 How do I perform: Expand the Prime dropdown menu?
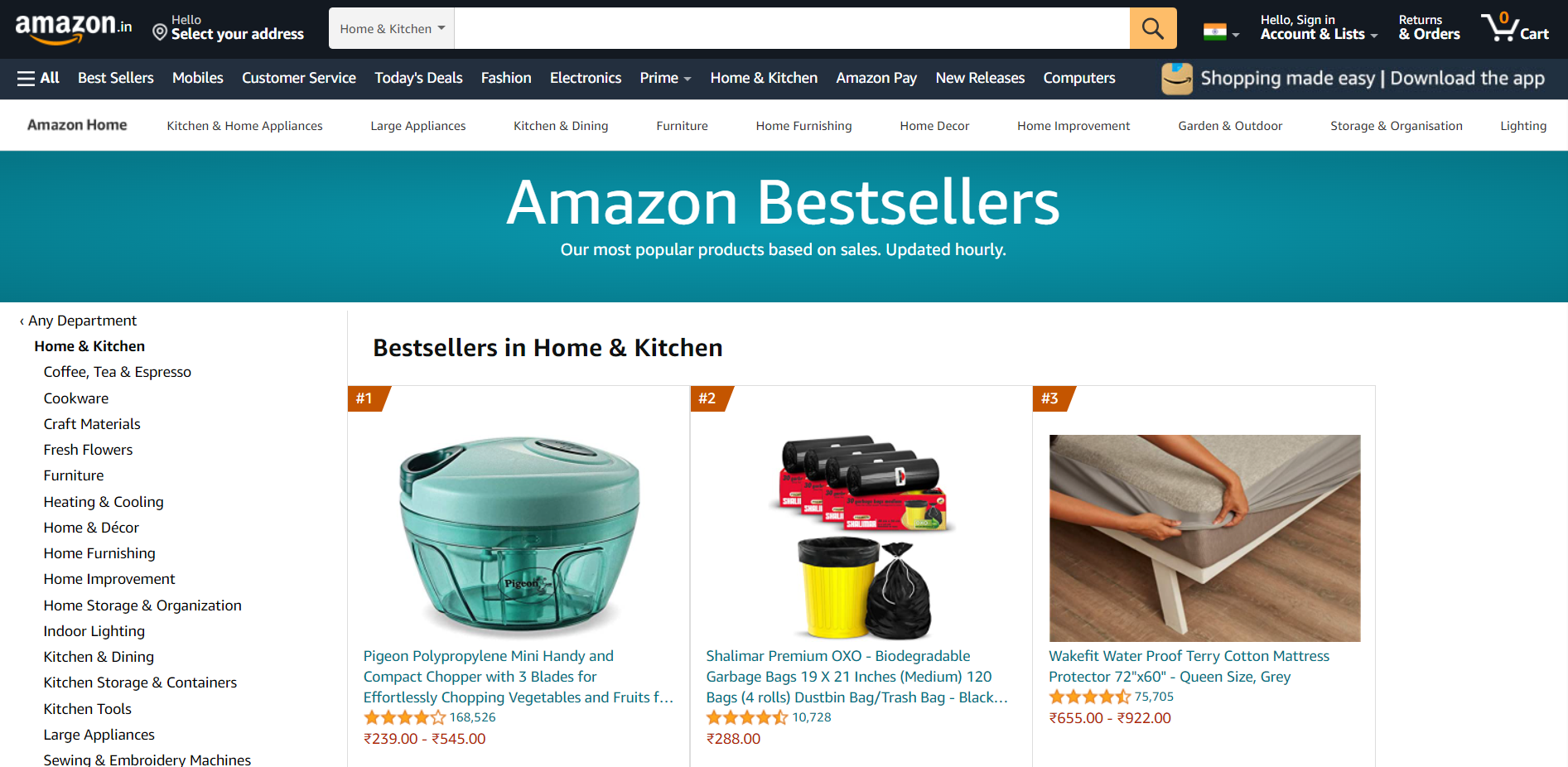click(x=665, y=78)
